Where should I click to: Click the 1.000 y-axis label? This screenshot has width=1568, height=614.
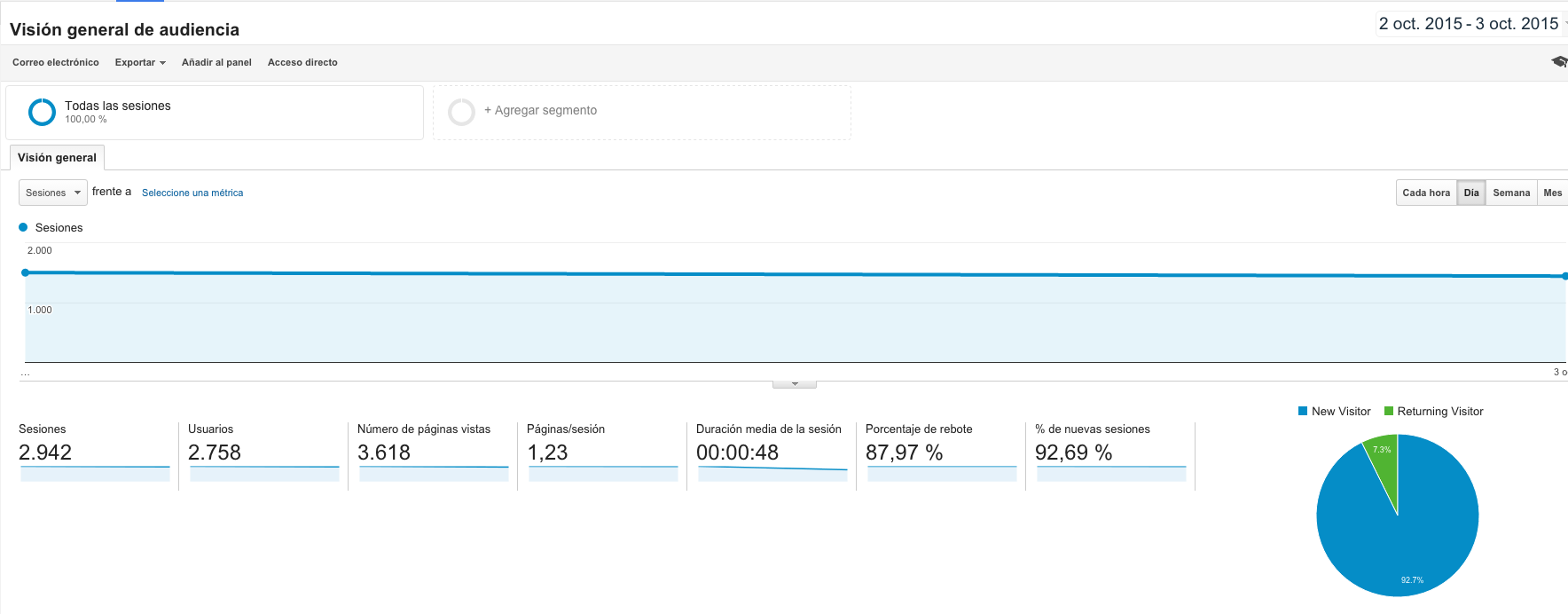[40, 310]
